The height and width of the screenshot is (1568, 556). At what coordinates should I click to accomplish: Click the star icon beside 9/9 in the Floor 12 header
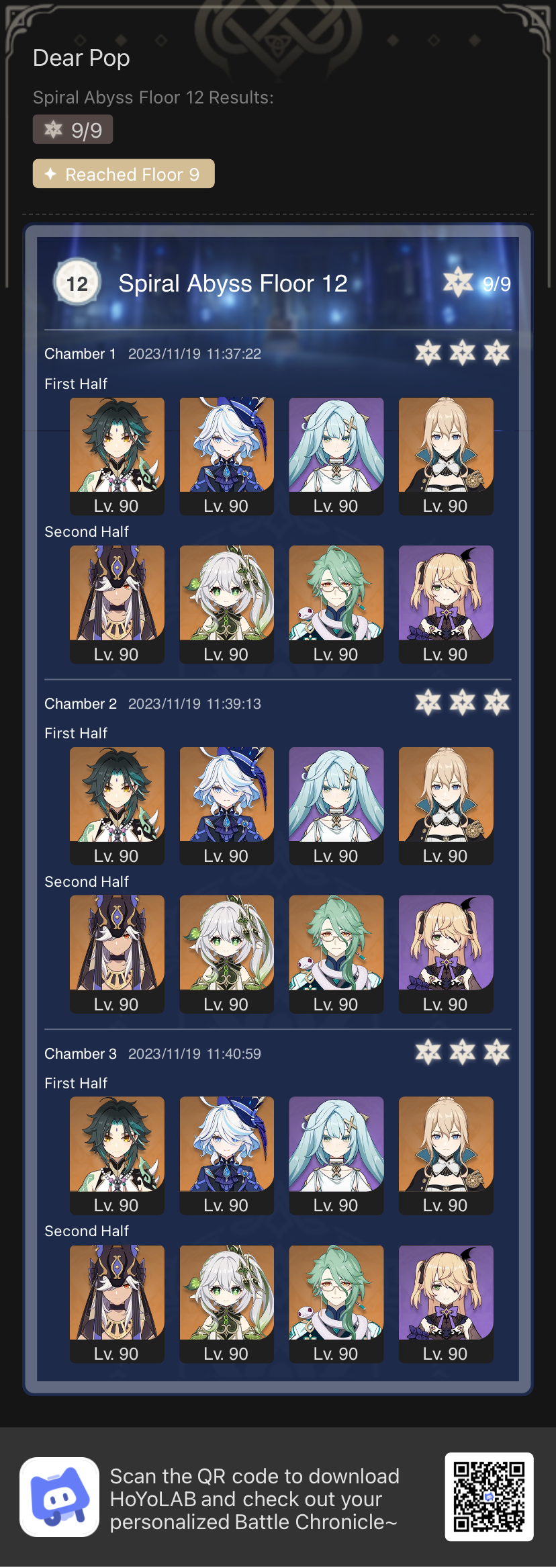459,282
